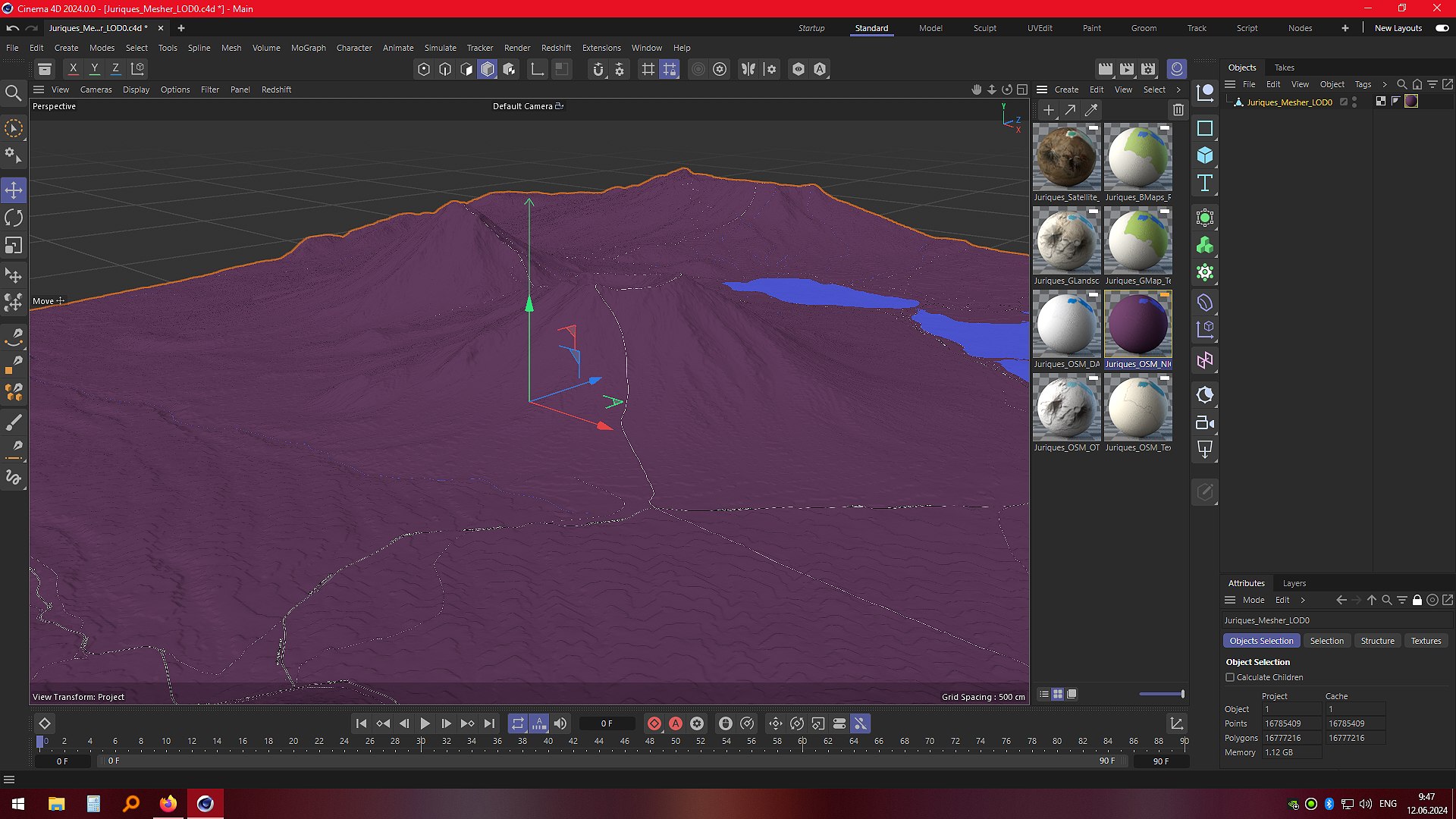Toggle sound playback speaker icon

pyautogui.click(x=560, y=723)
